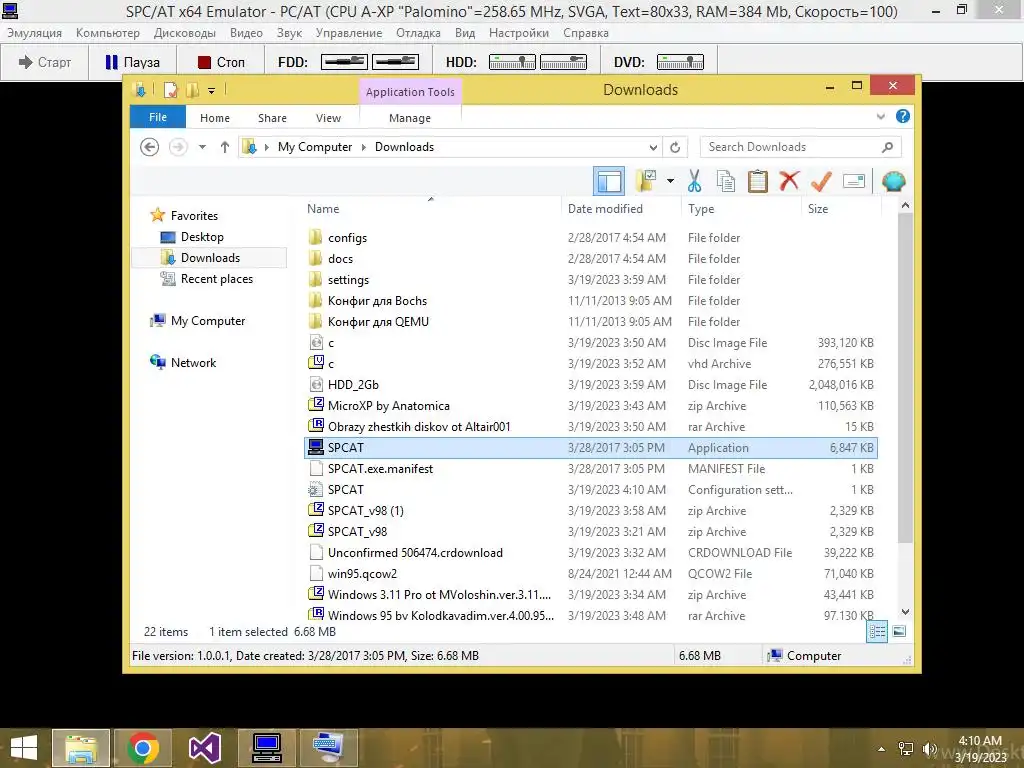Open the Справка menu
1024x768 pixels.
(586, 33)
